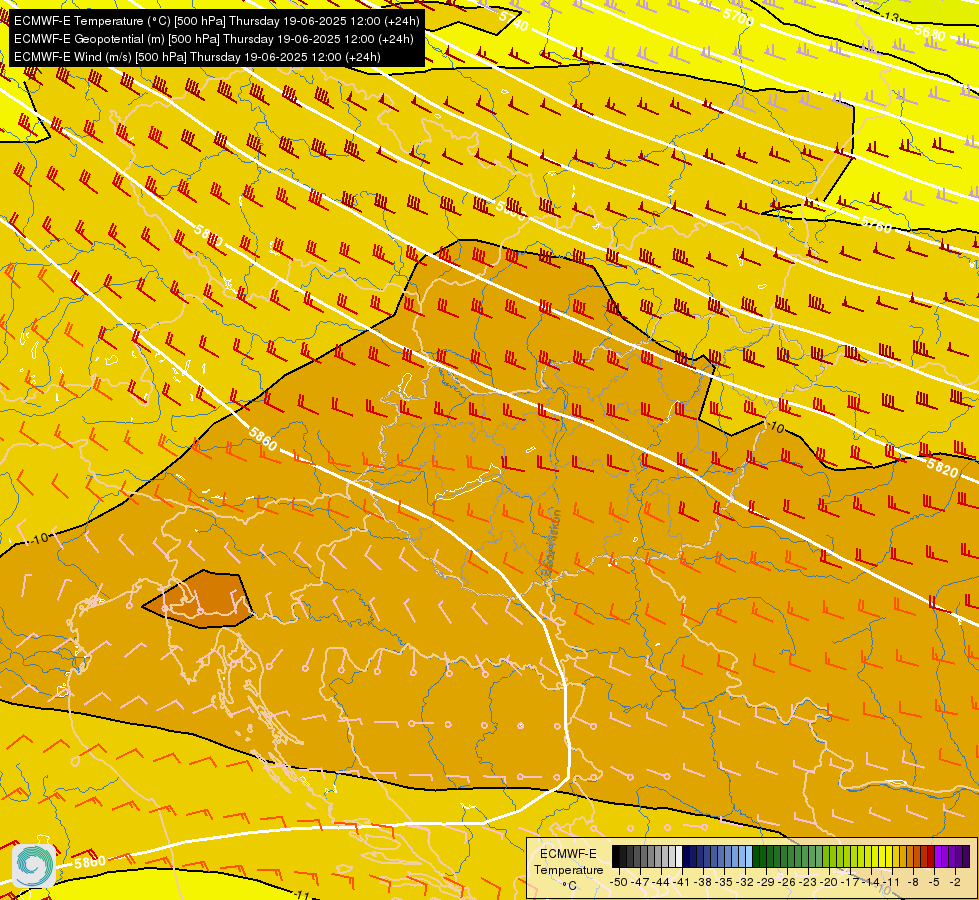Select the 'ECMWF-E Temperature (°C) [500 hPa]' header line
The height and width of the screenshot is (900, 979).
pos(216,21)
